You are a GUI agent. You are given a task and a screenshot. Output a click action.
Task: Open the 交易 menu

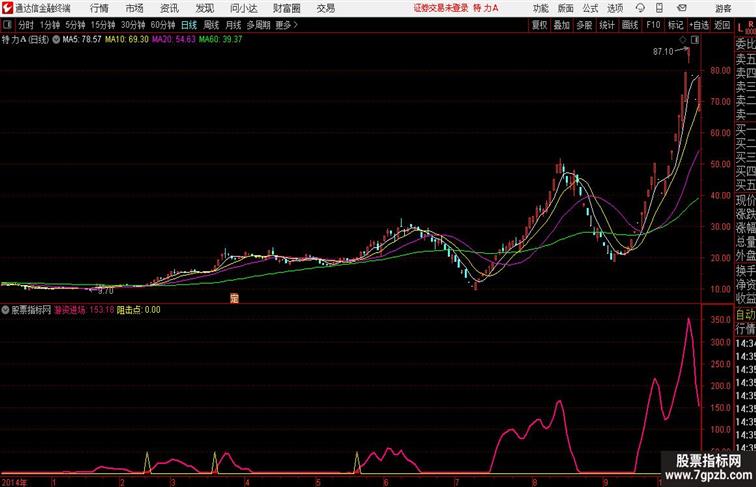(x=326, y=8)
